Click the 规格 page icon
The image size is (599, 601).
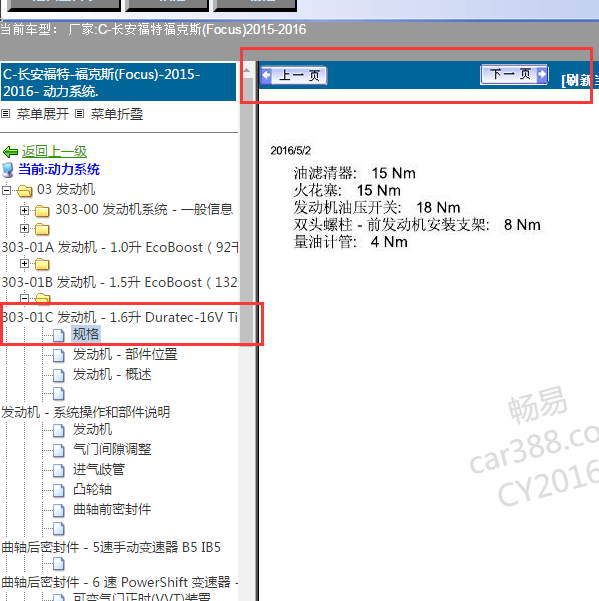point(58,335)
